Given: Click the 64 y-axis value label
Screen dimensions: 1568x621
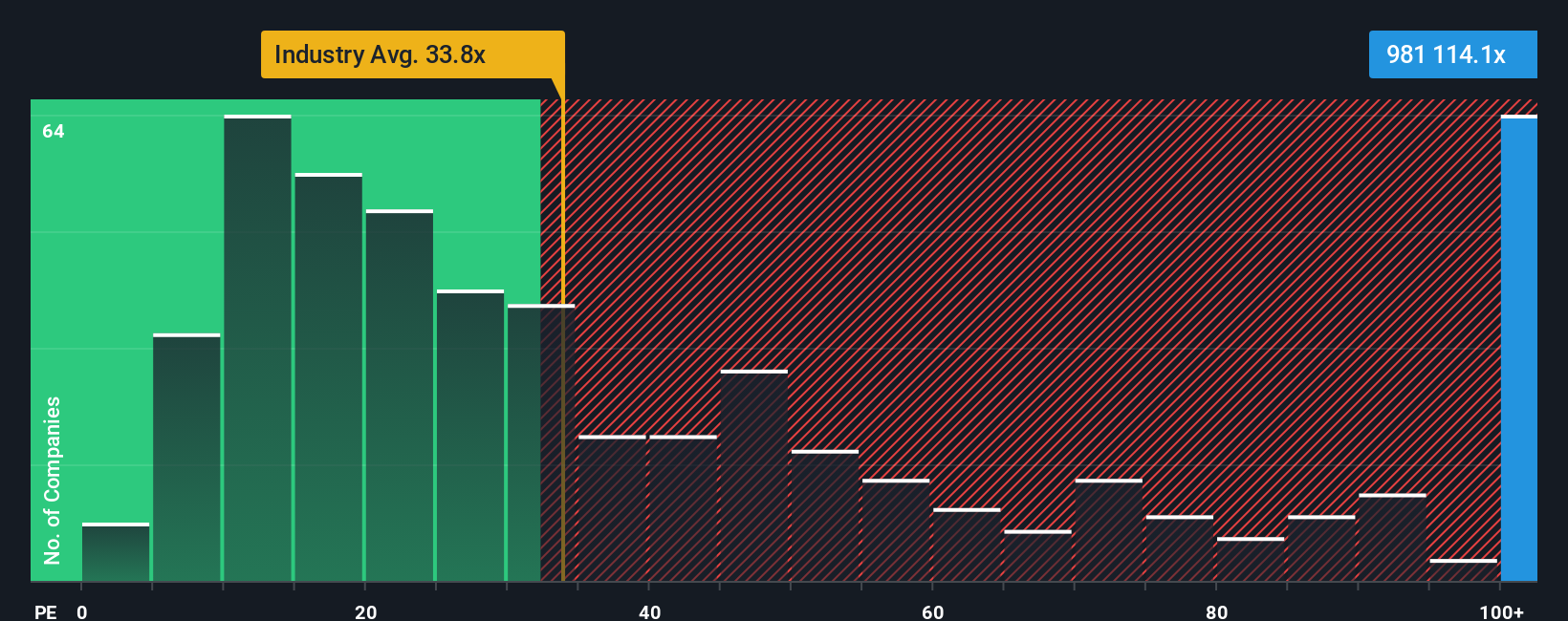Looking at the screenshot, I should click(54, 131).
